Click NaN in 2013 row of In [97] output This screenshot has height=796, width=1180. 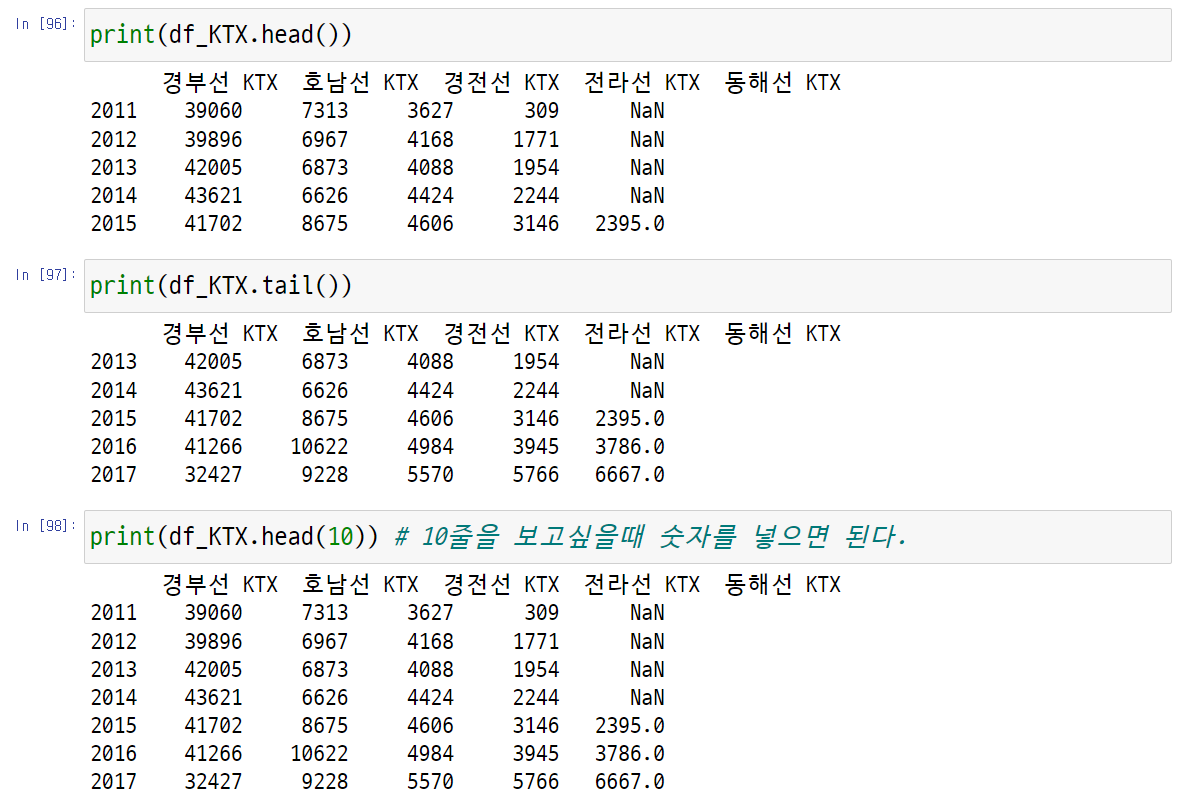[647, 362]
